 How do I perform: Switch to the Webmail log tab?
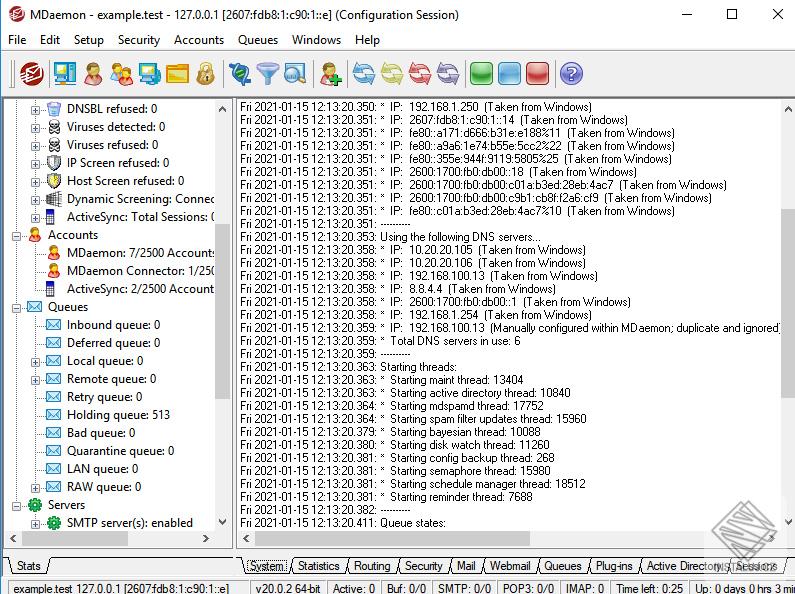tap(510, 566)
